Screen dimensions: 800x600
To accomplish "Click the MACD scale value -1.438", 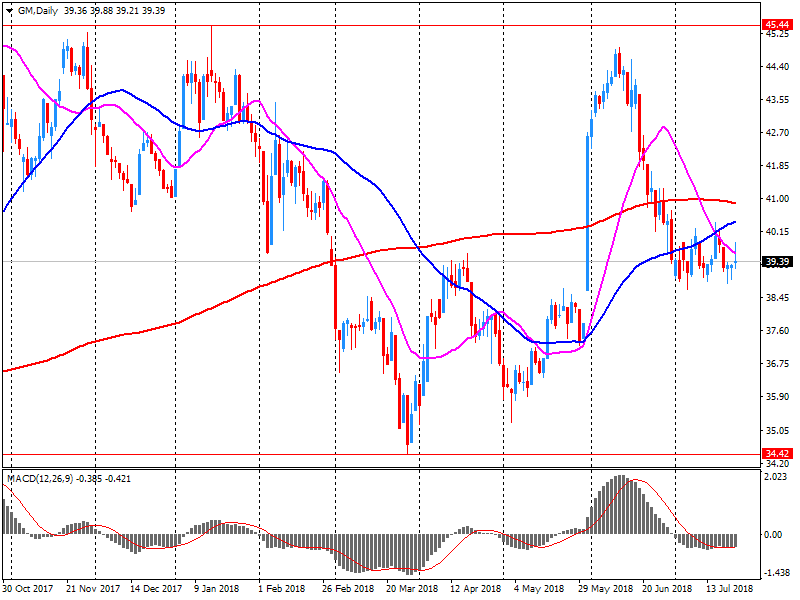I will tap(777, 573).
